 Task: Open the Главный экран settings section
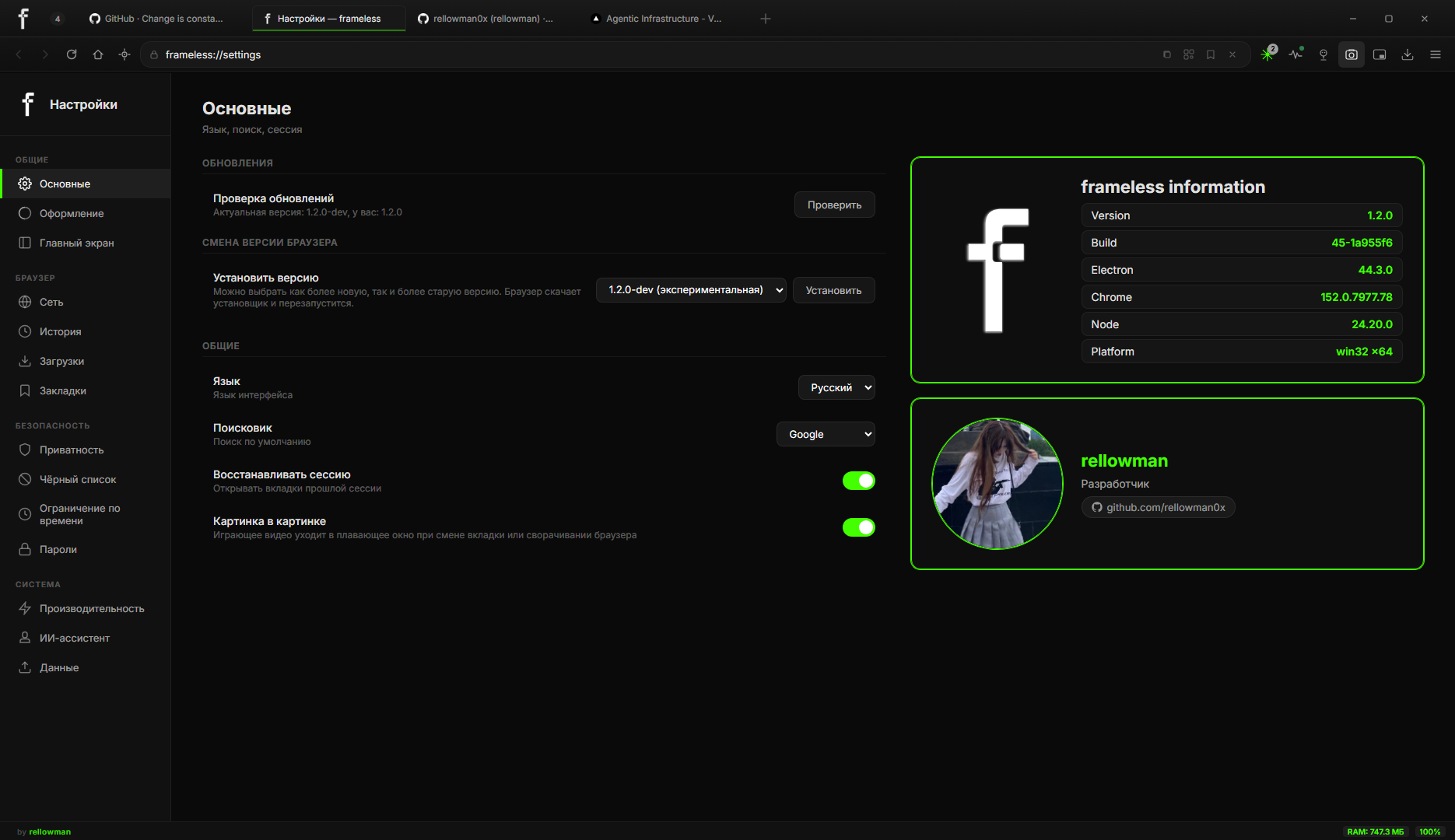86,243
